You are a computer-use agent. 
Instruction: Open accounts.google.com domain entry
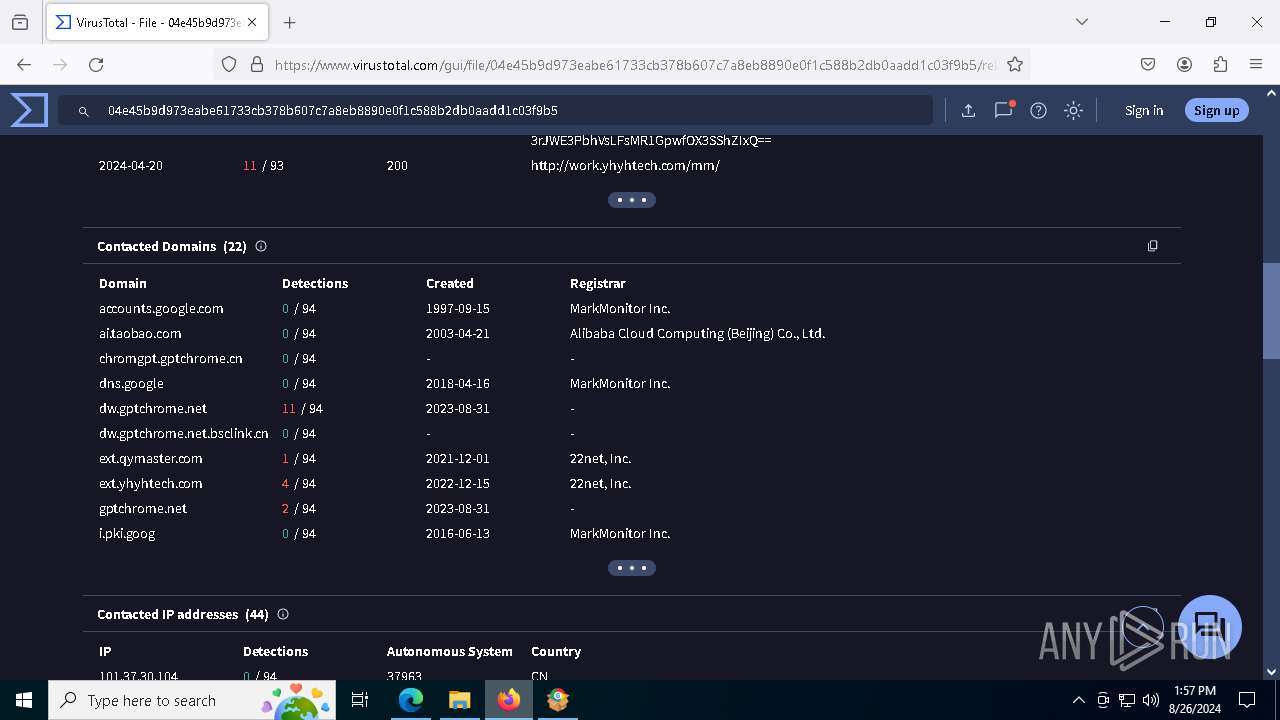coord(161,309)
